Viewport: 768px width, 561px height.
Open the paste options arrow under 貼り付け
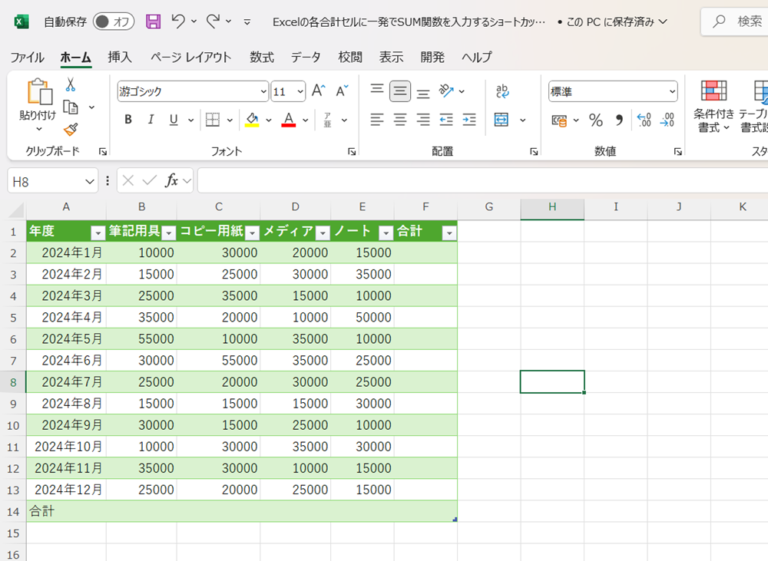(39, 129)
